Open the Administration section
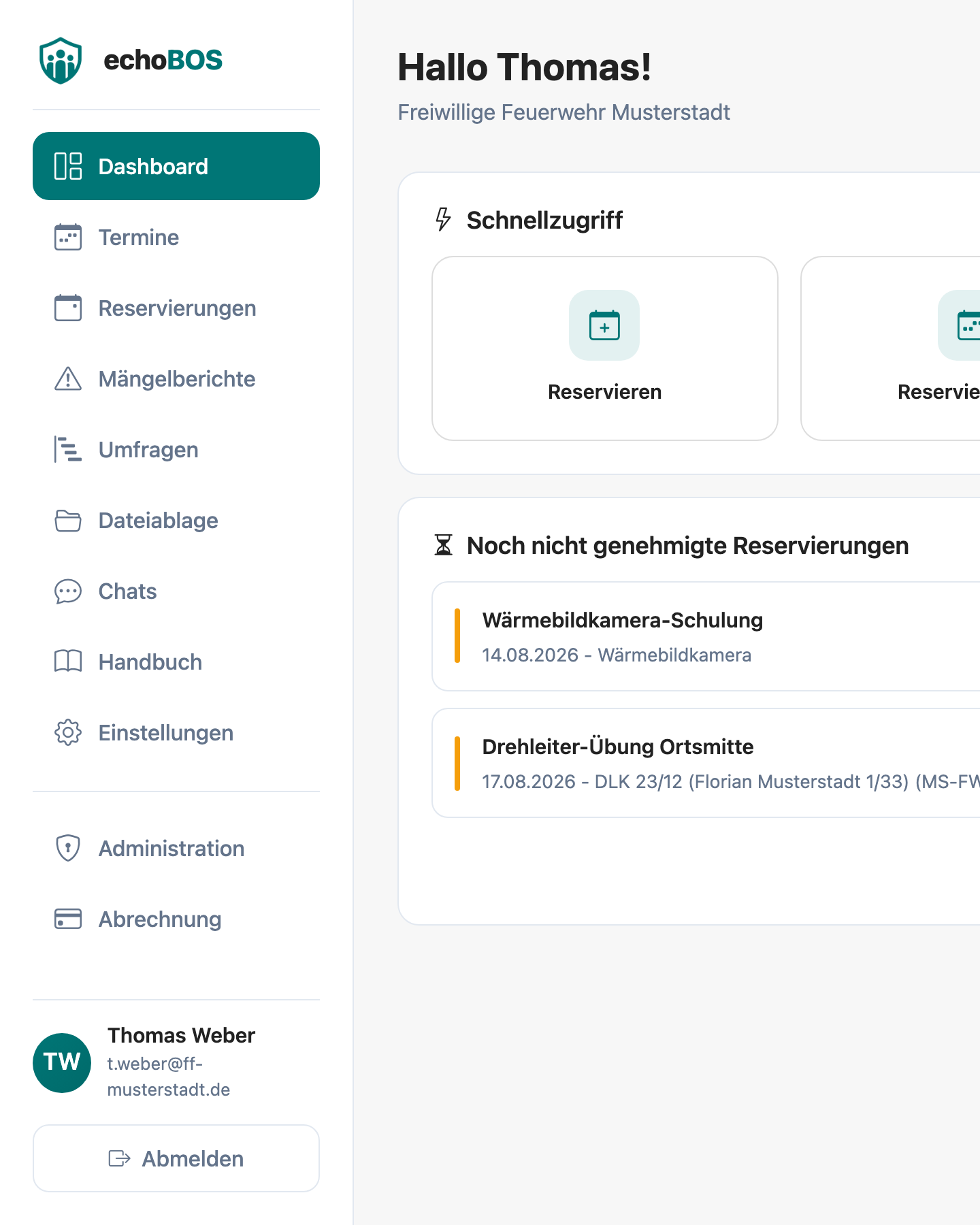This screenshot has width=980, height=1225. (176, 848)
